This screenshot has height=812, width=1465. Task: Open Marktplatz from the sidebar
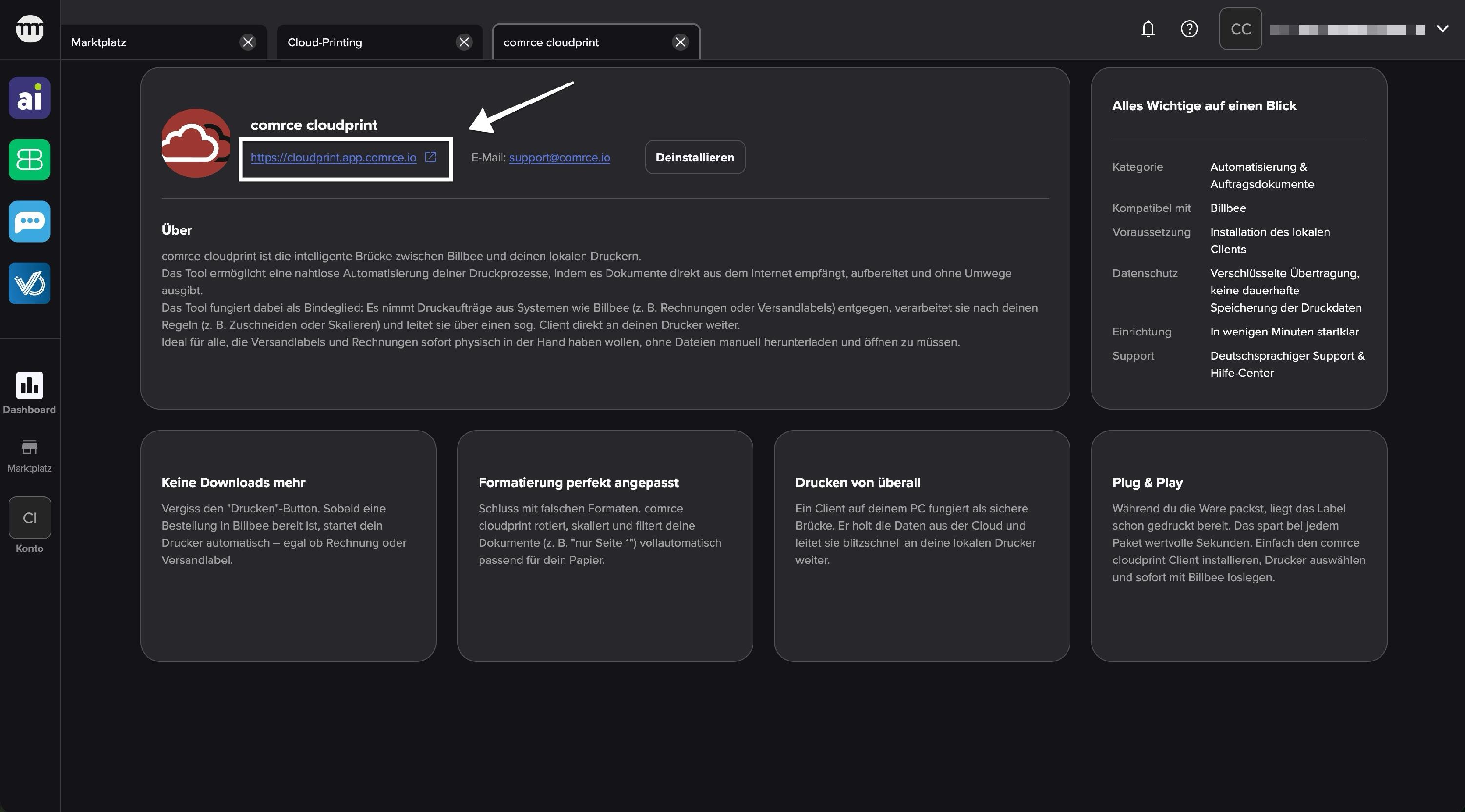pos(30,456)
